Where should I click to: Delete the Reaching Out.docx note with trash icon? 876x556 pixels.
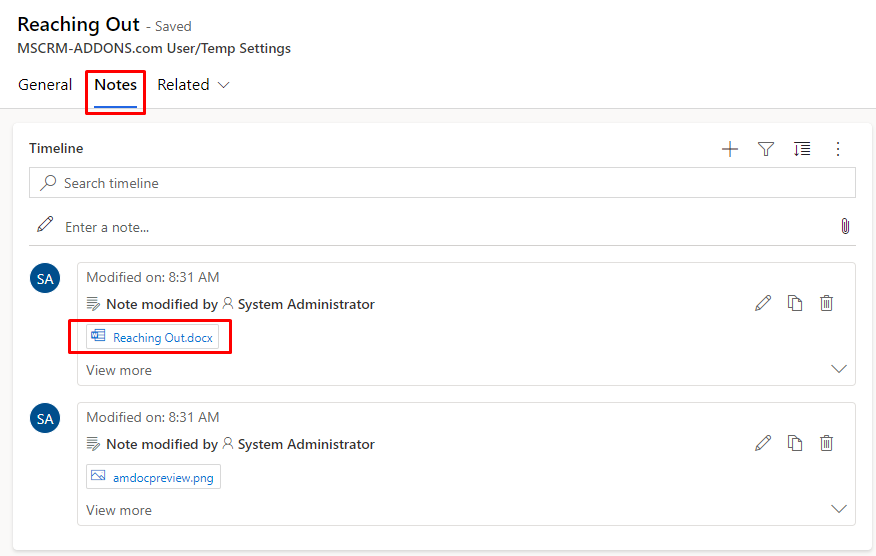[826, 303]
